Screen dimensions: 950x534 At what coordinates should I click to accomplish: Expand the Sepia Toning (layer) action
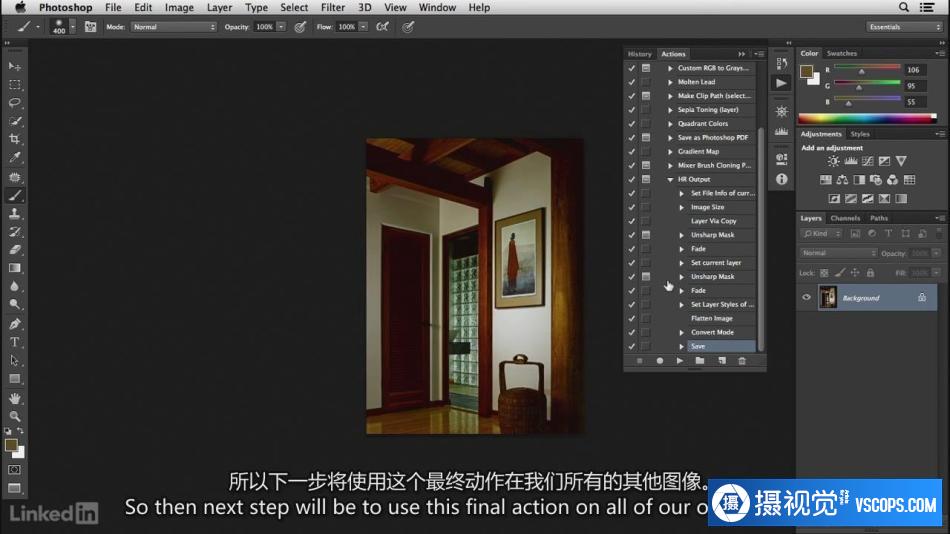click(670, 110)
